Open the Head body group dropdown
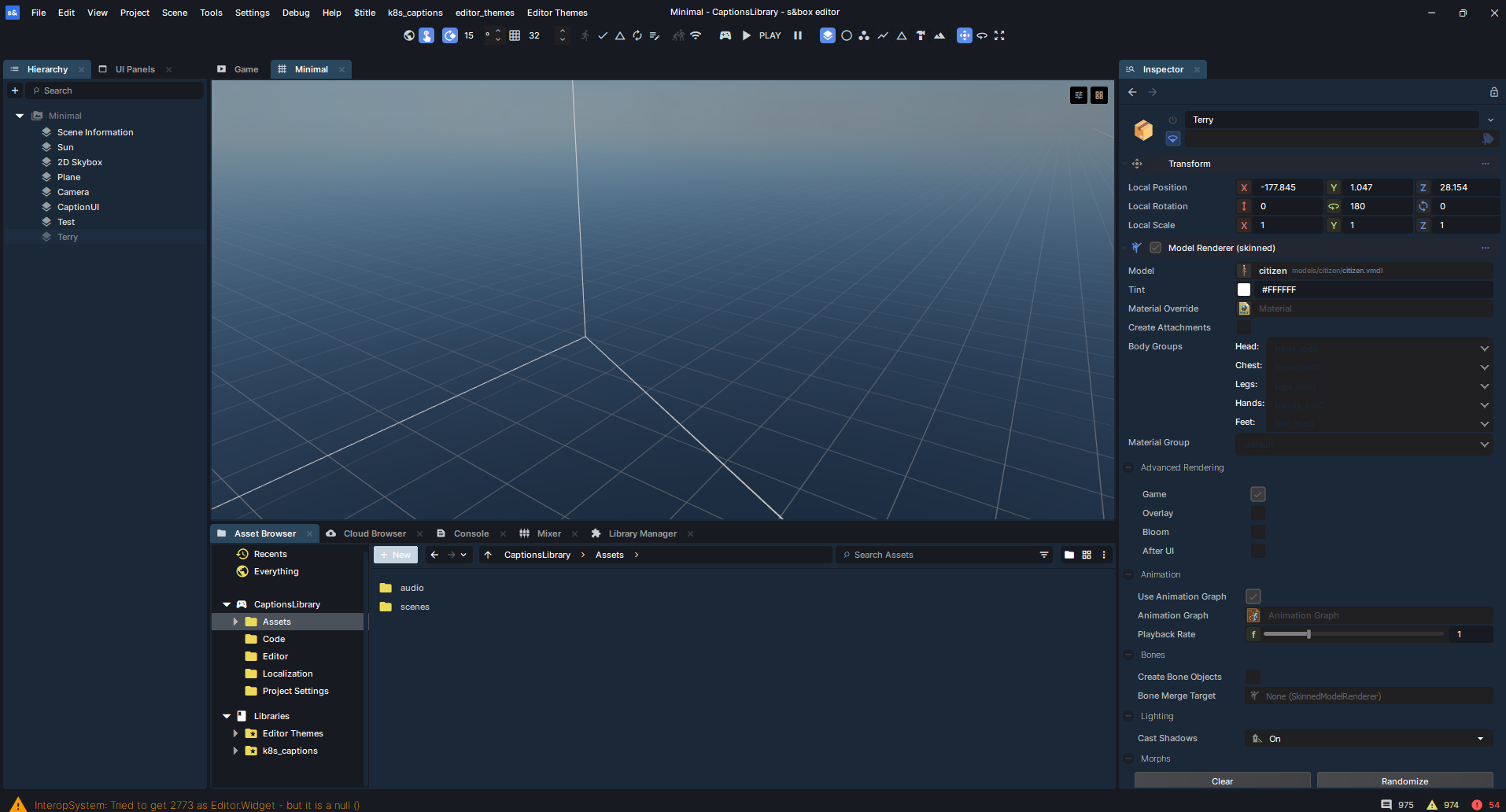Viewport: 1506px width, 812px height. 1380,348
